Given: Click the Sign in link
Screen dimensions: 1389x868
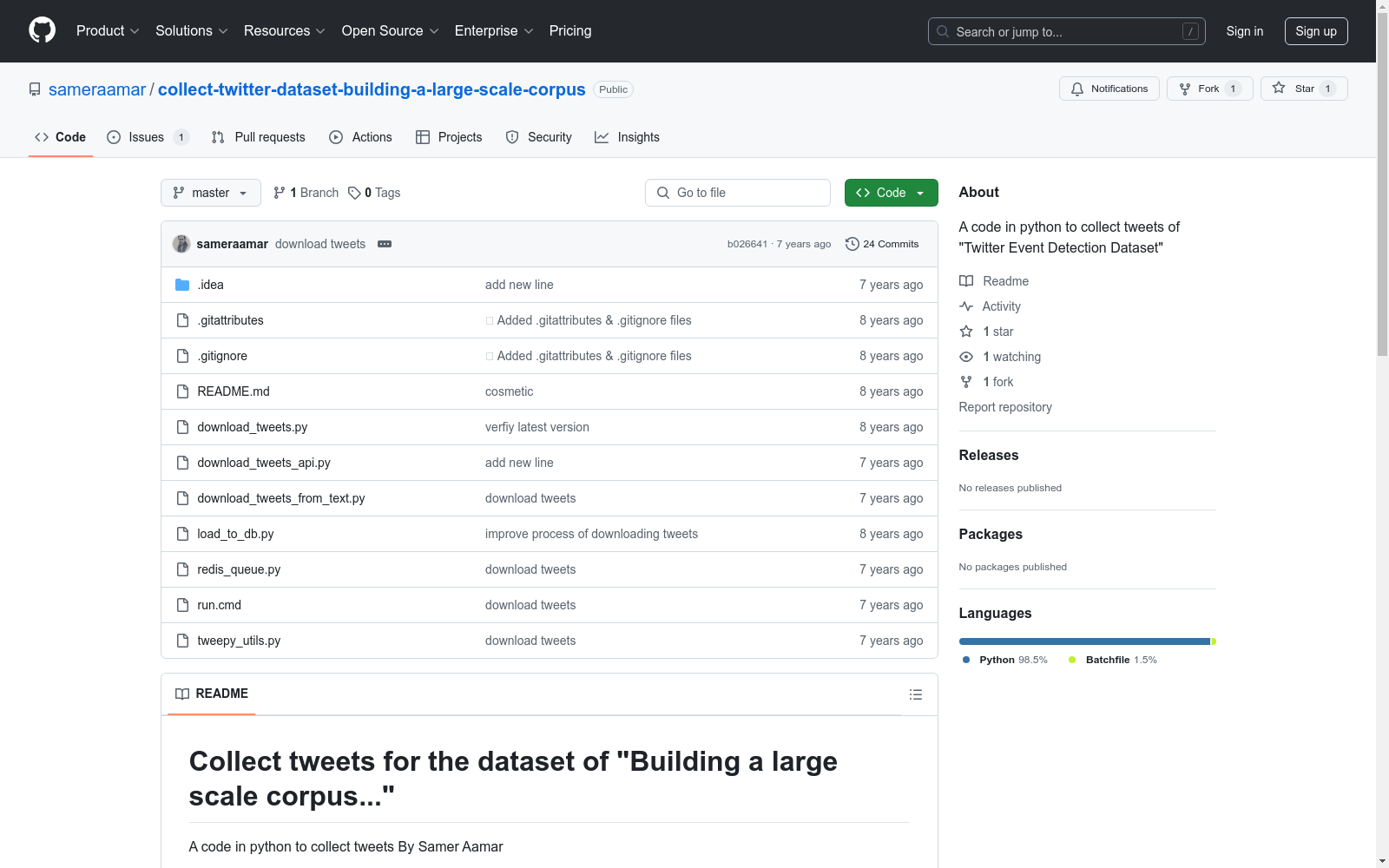Looking at the screenshot, I should (1245, 31).
